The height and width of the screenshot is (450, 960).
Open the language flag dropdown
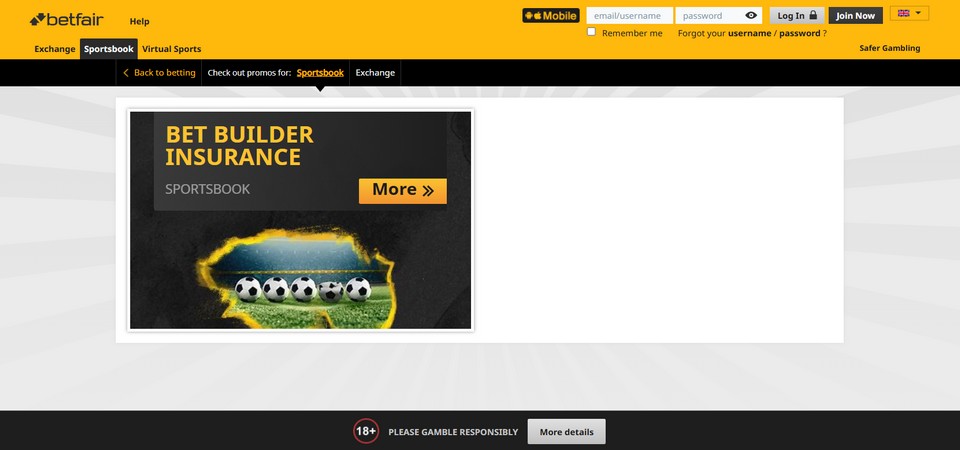[x=909, y=13]
